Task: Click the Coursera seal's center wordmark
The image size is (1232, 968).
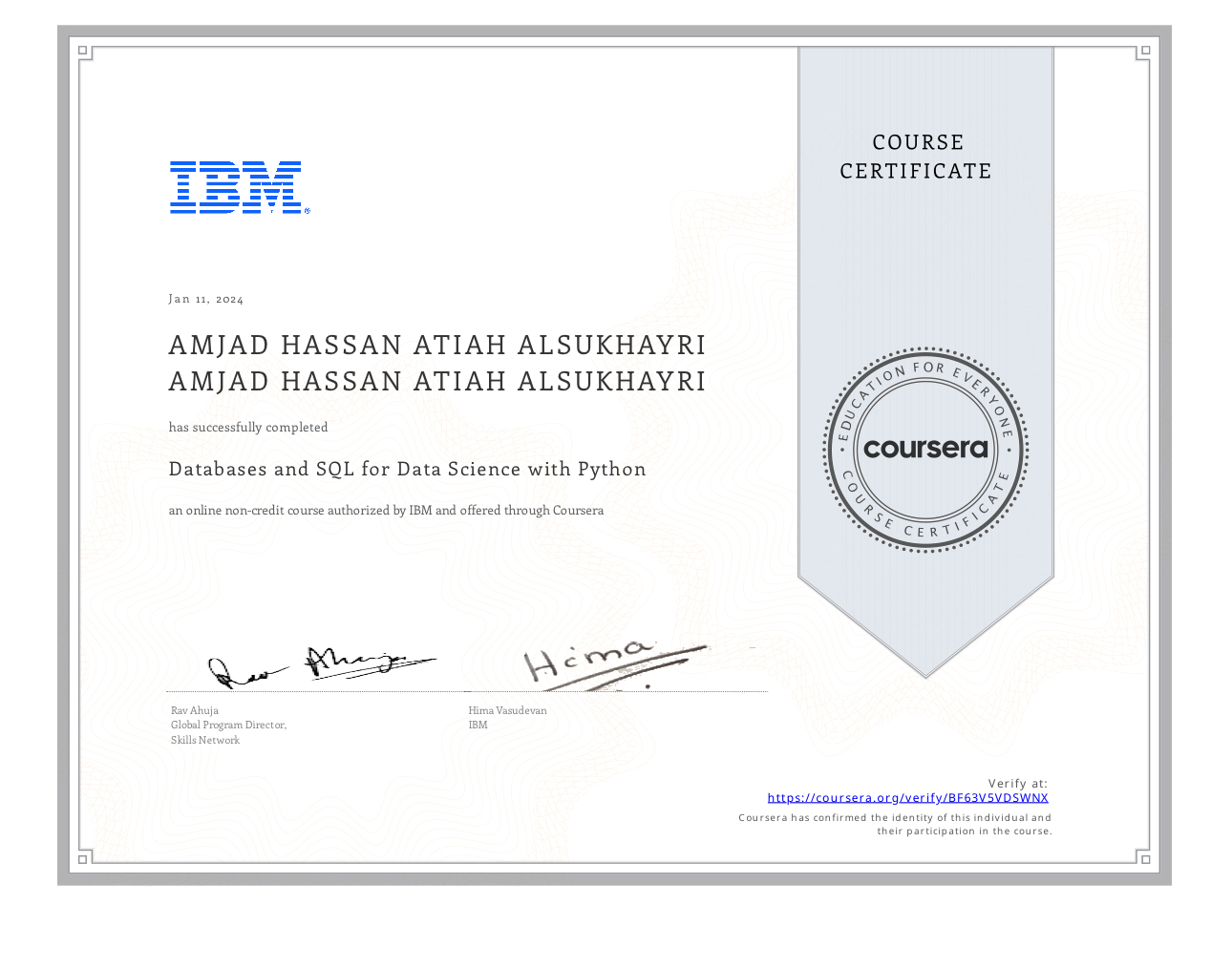Action: coord(924,448)
